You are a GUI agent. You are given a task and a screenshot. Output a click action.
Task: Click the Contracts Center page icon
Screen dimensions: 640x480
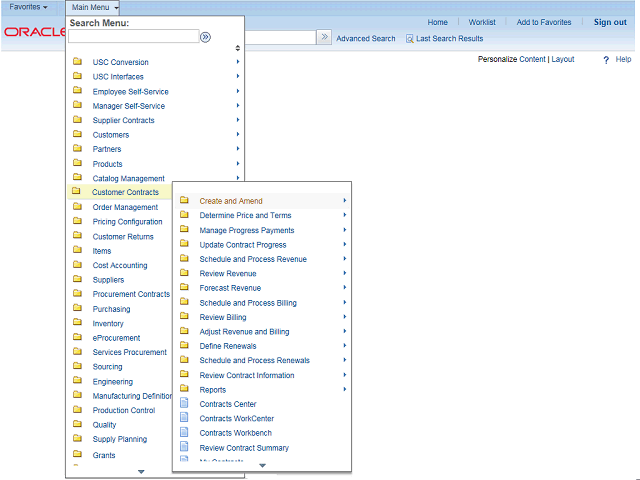click(x=184, y=404)
